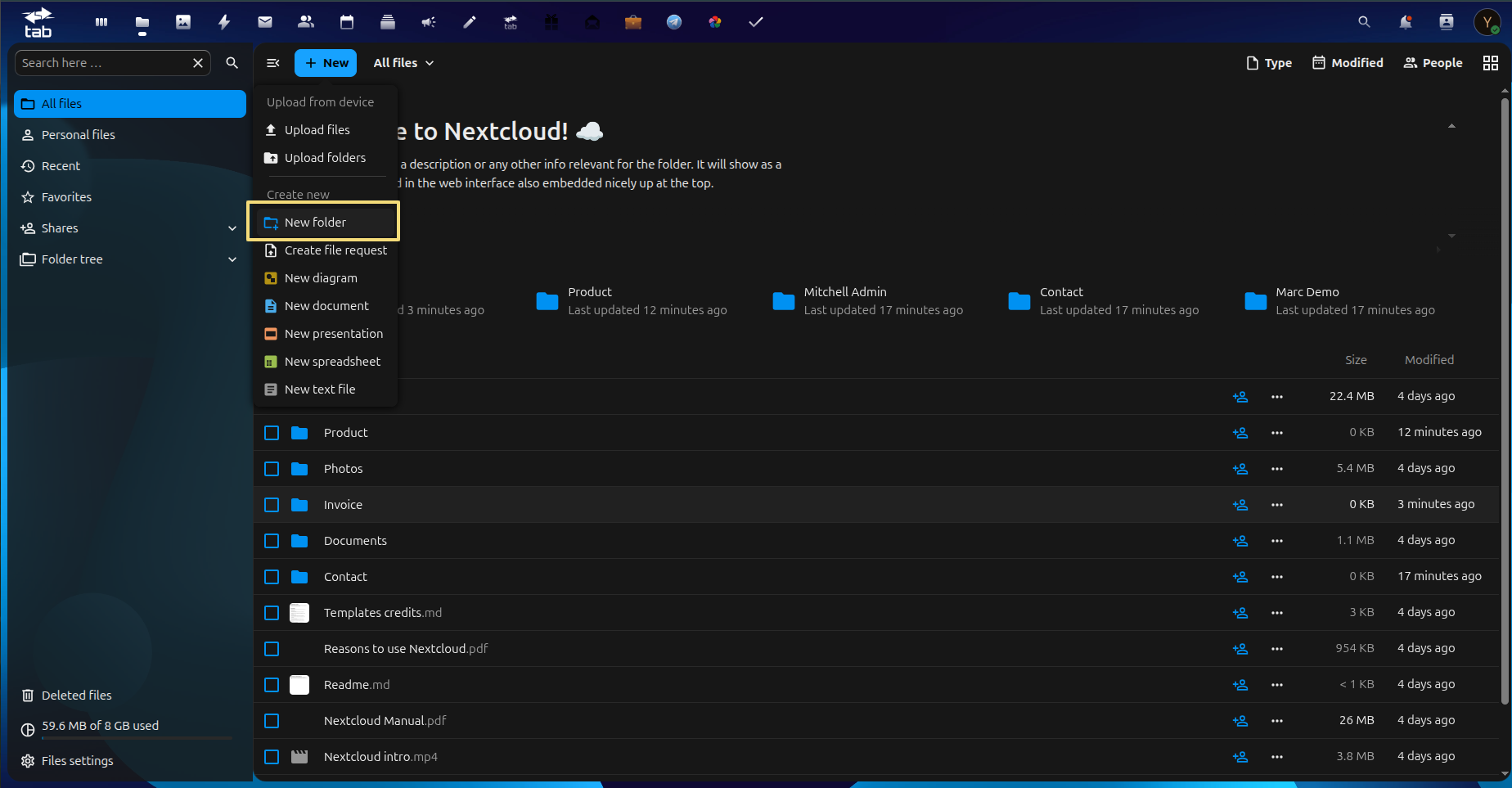Select the Contact folder checkbox
Image resolution: width=1512 pixels, height=788 pixels.
[x=272, y=577]
